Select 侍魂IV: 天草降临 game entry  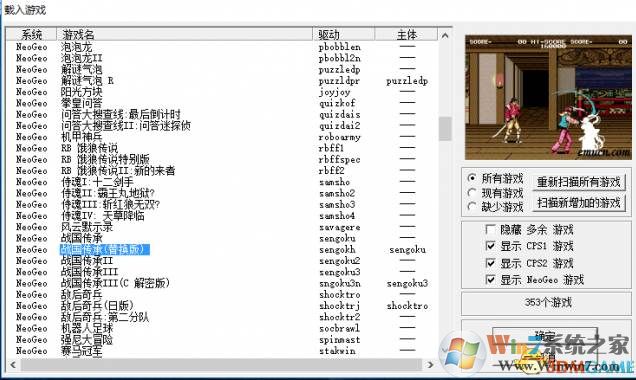(103, 216)
